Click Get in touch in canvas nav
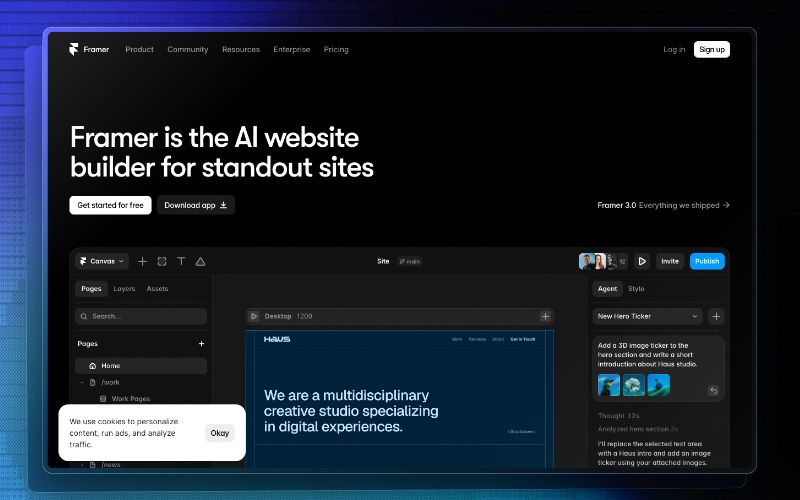 pyautogui.click(x=523, y=339)
